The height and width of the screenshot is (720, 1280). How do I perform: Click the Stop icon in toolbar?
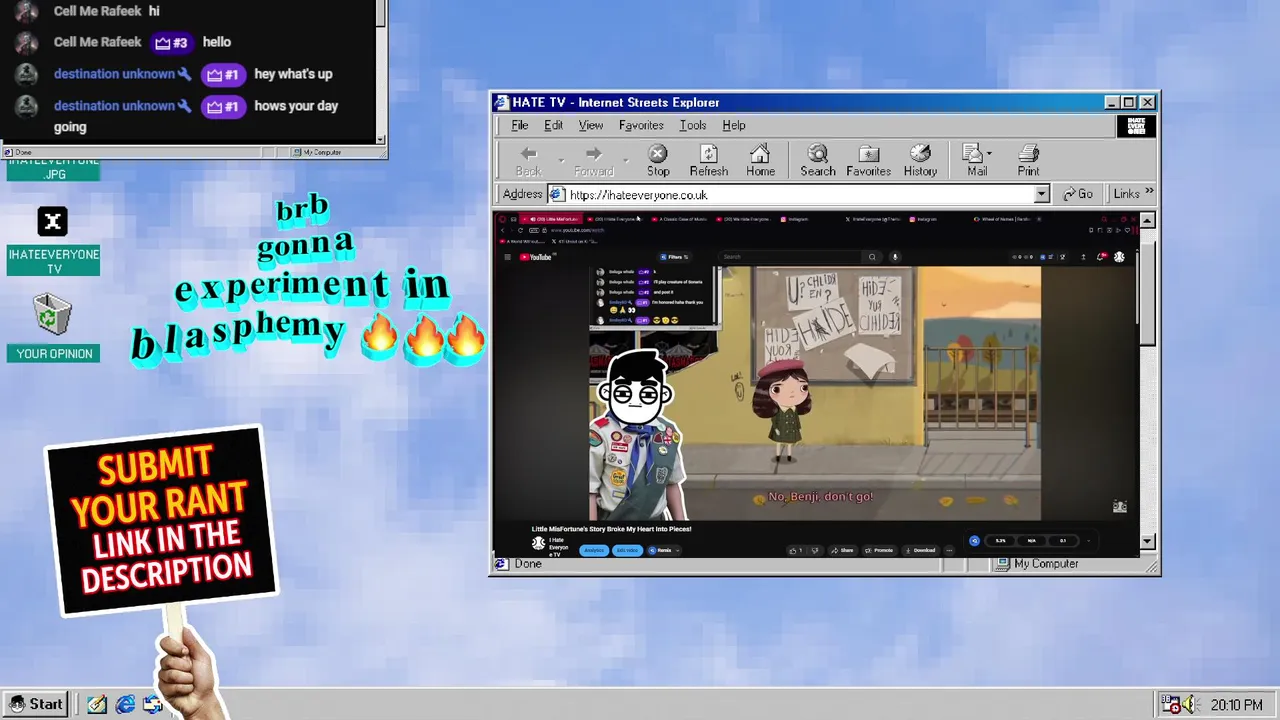tap(658, 153)
